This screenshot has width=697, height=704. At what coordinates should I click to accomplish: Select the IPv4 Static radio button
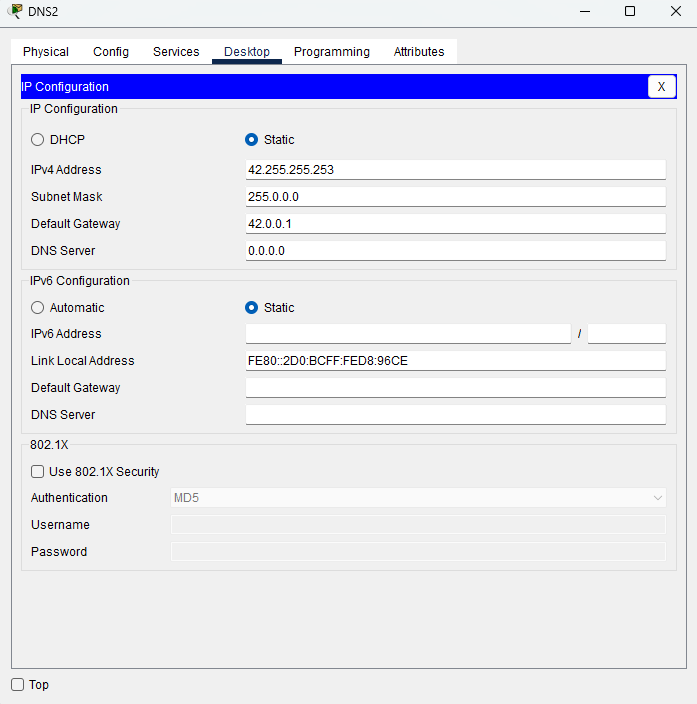[x=251, y=140]
